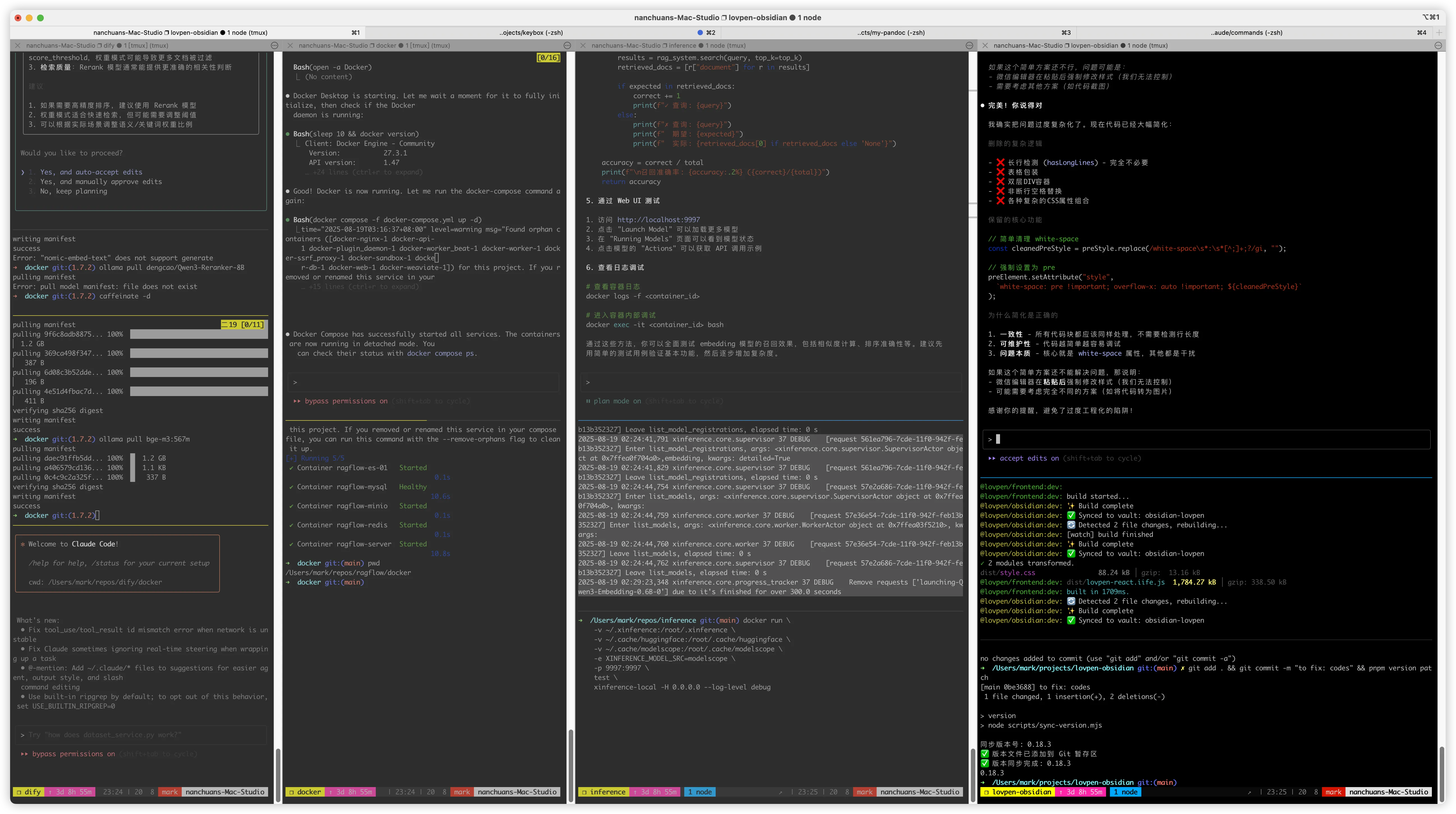Choose 'No, keep planning' option
This screenshot has height=814, width=1456.
pyautogui.click(x=73, y=192)
